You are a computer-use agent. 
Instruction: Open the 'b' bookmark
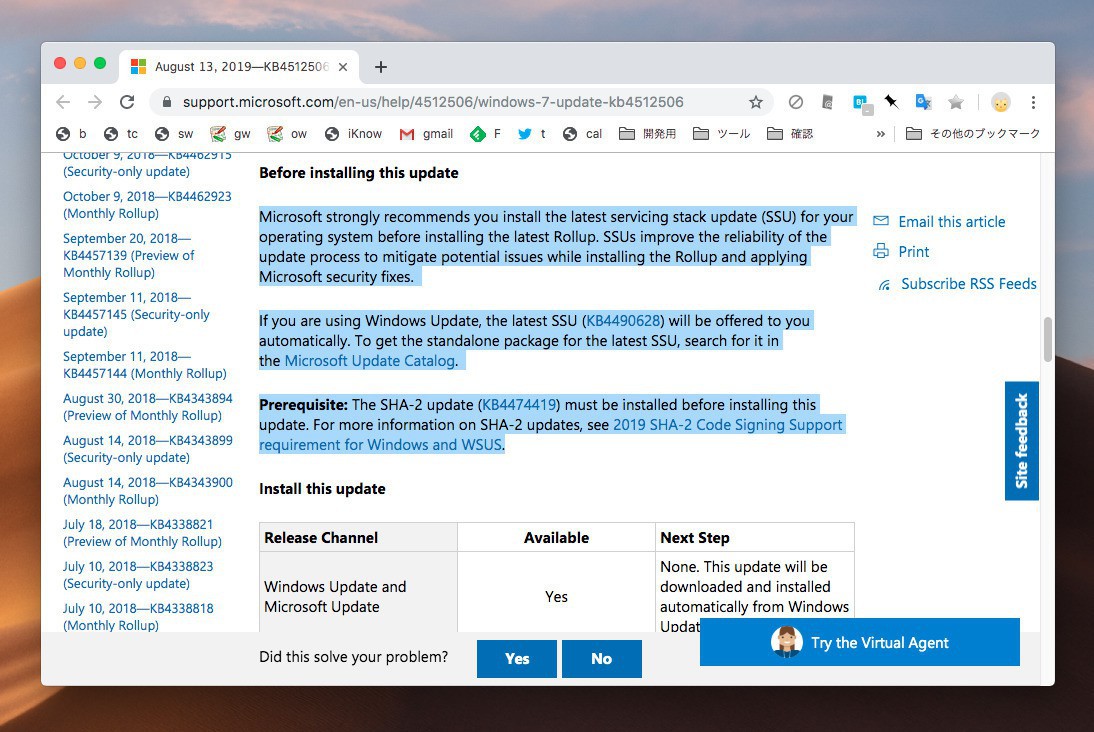point(72,134)
